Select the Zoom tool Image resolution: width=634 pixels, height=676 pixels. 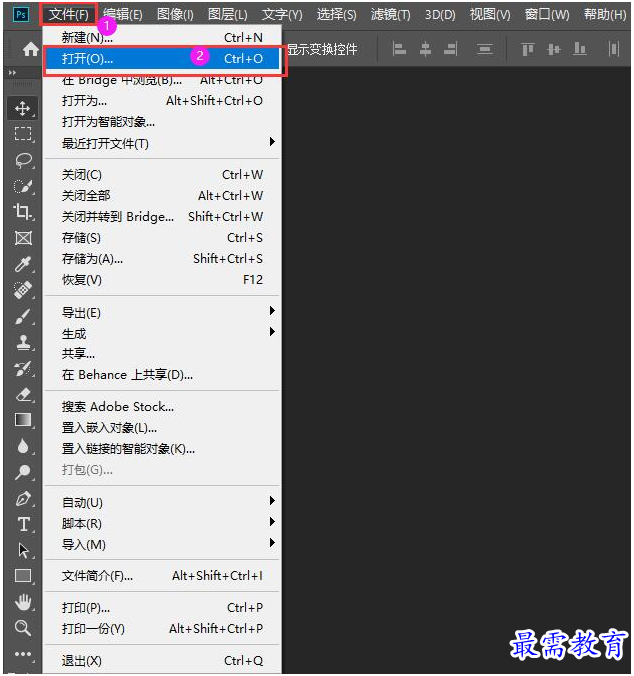(x=23, y=628)
